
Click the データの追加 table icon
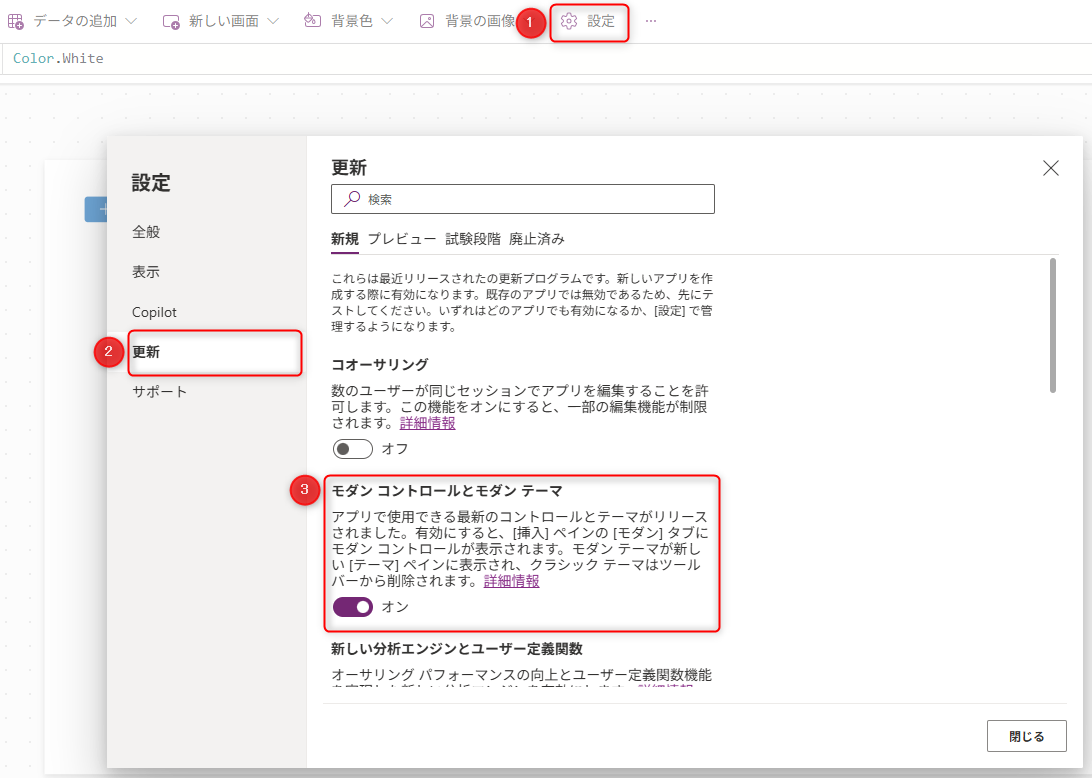15,22
